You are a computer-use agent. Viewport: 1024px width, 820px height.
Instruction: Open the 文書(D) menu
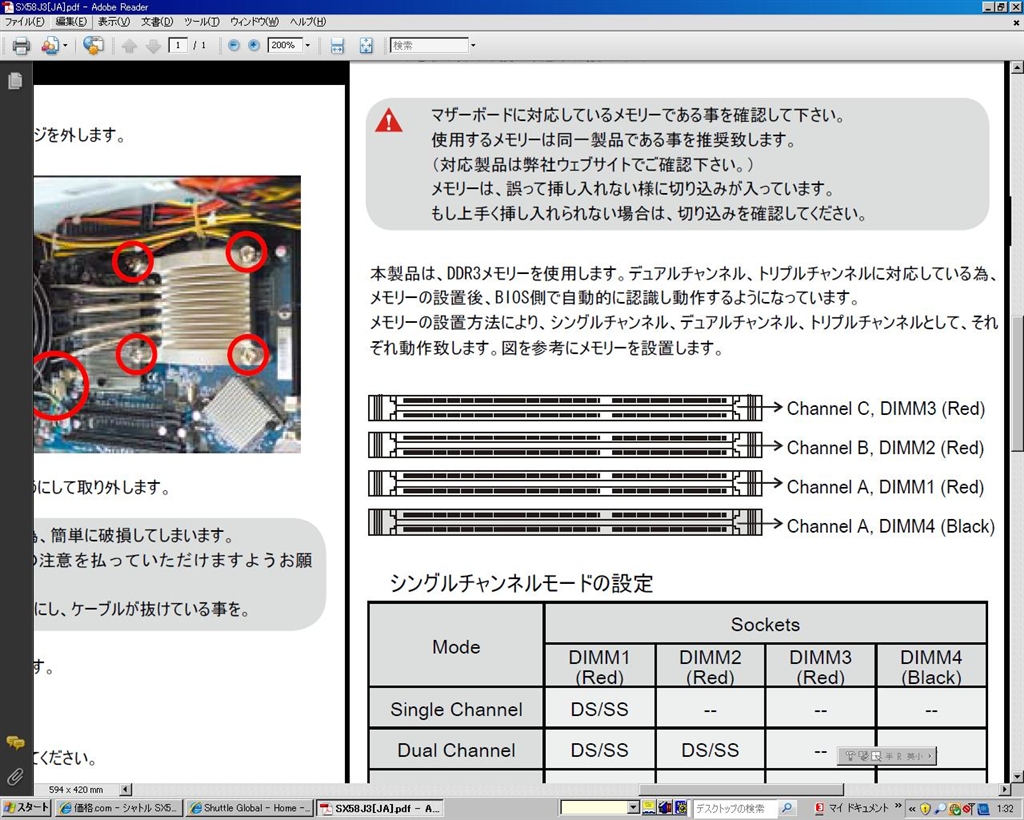click(157, 22)
